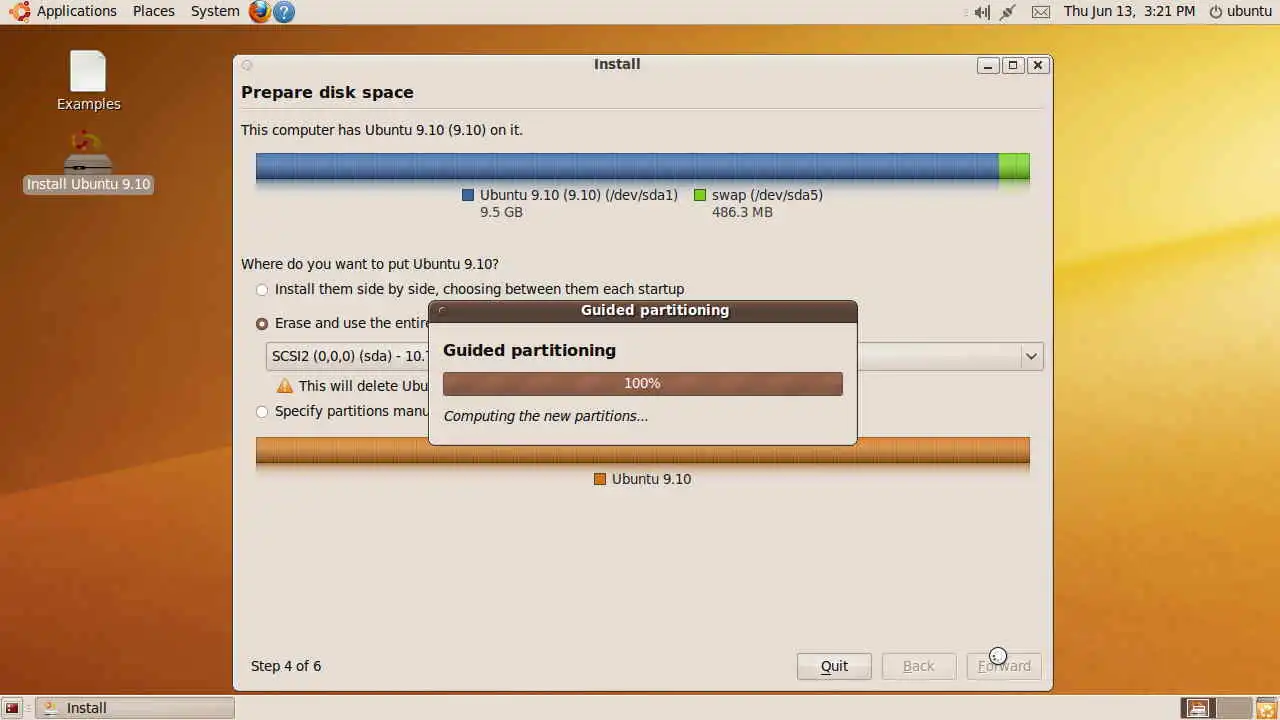Click 'Step 4 of 6' text
The height and width of the screenshot is (720, 1280).
[x=286, y=666]
